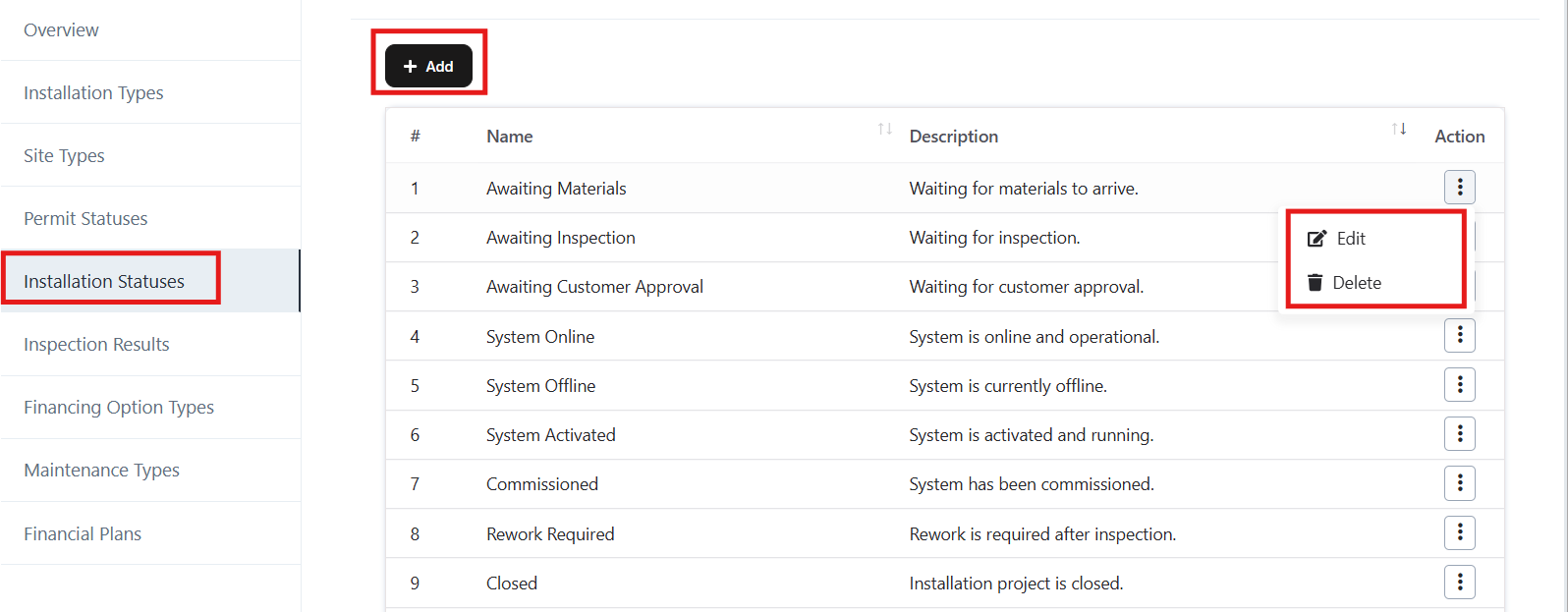
Task: Click the Add button
Action: pyautogui.click(x=428, y=66)
